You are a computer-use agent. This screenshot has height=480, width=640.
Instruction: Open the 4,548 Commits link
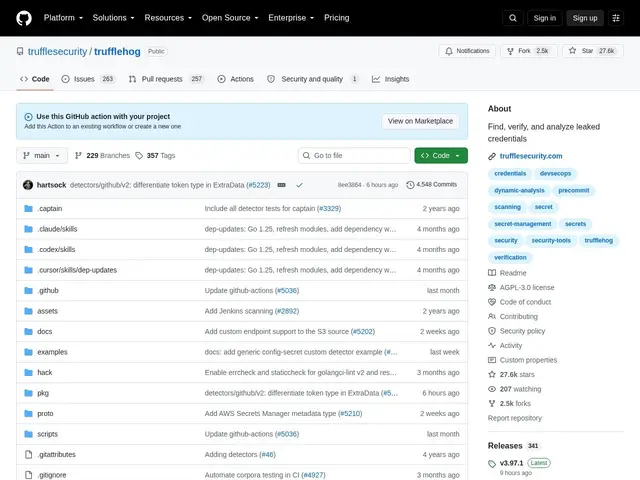pos(432,185)
